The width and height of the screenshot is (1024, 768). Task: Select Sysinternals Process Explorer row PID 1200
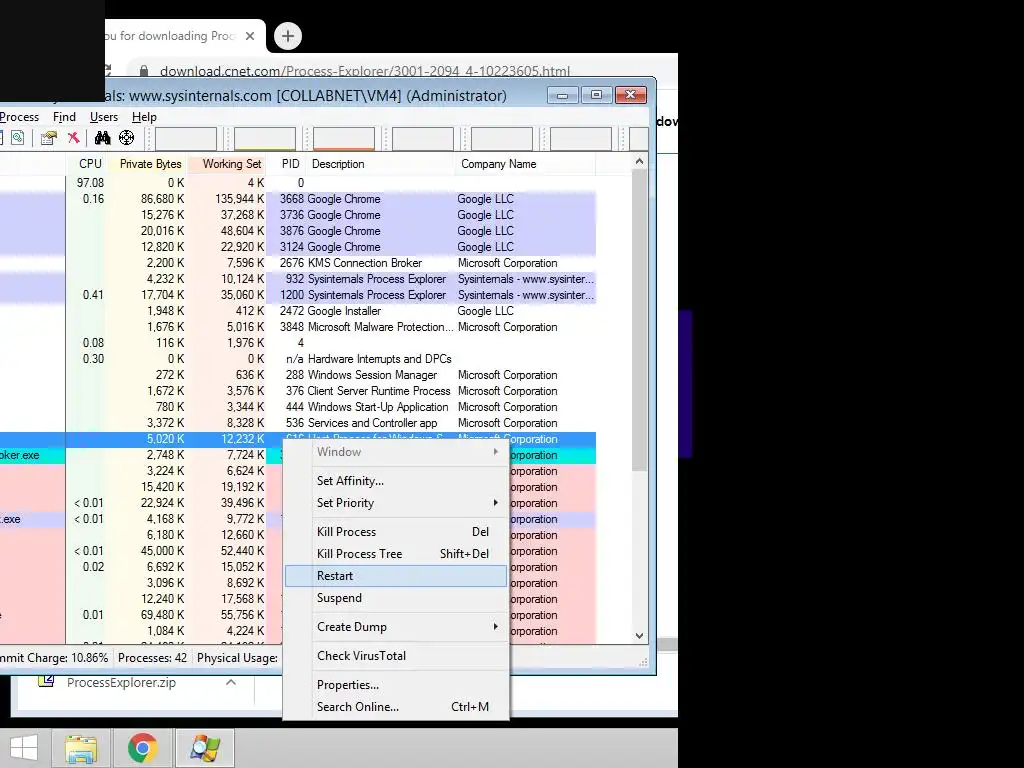click(298, 295)
